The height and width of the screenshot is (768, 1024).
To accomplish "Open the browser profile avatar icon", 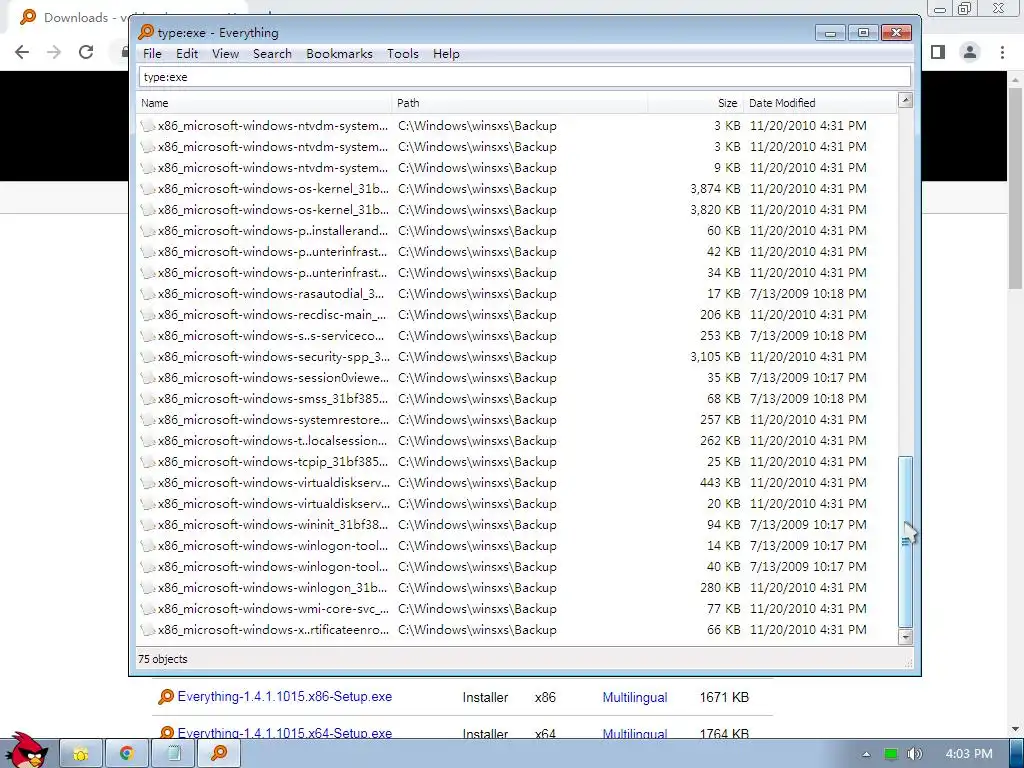I will pos(970,52).
